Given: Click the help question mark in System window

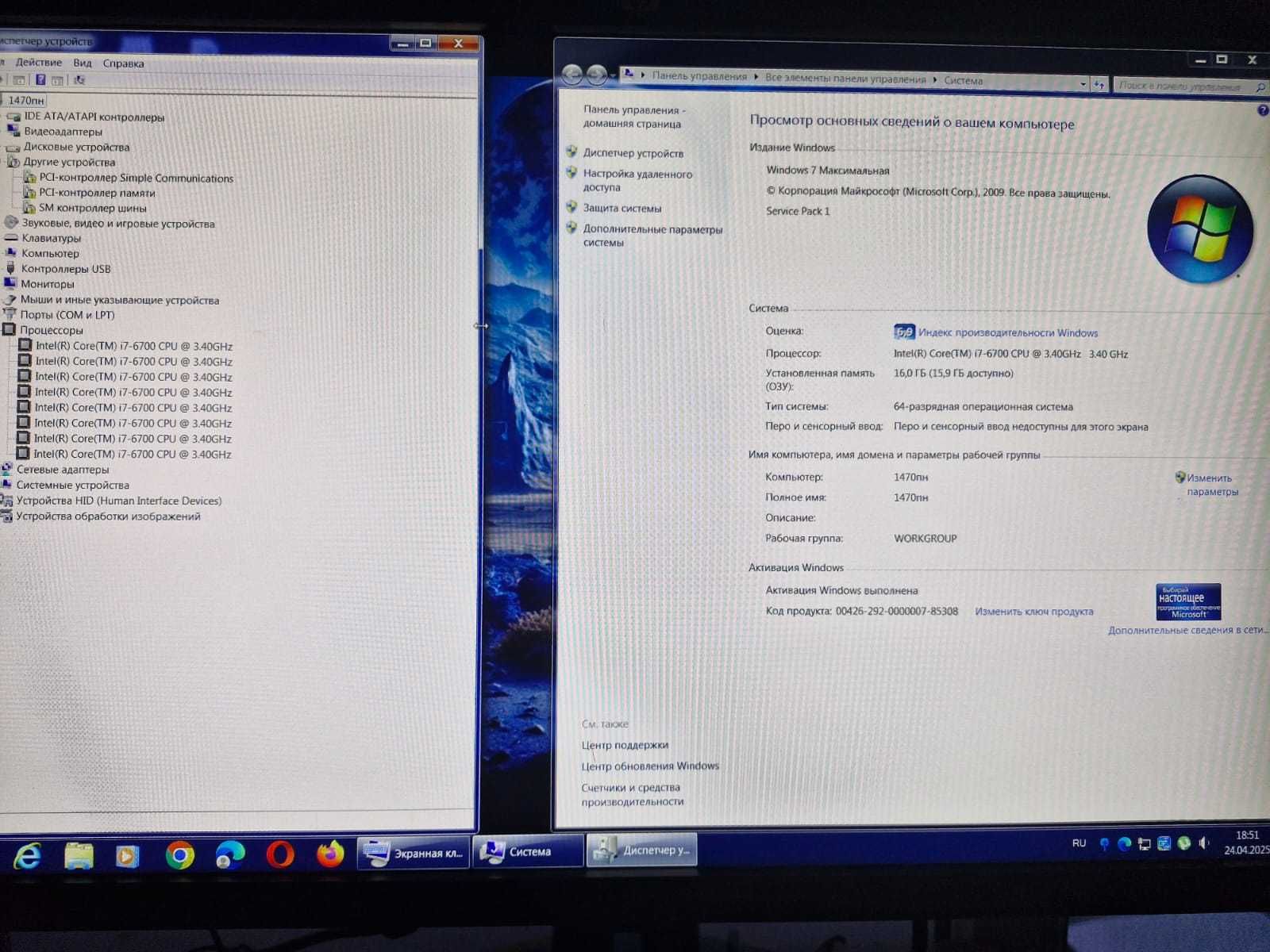Looking at the screenshot, I should (1263, 111).
